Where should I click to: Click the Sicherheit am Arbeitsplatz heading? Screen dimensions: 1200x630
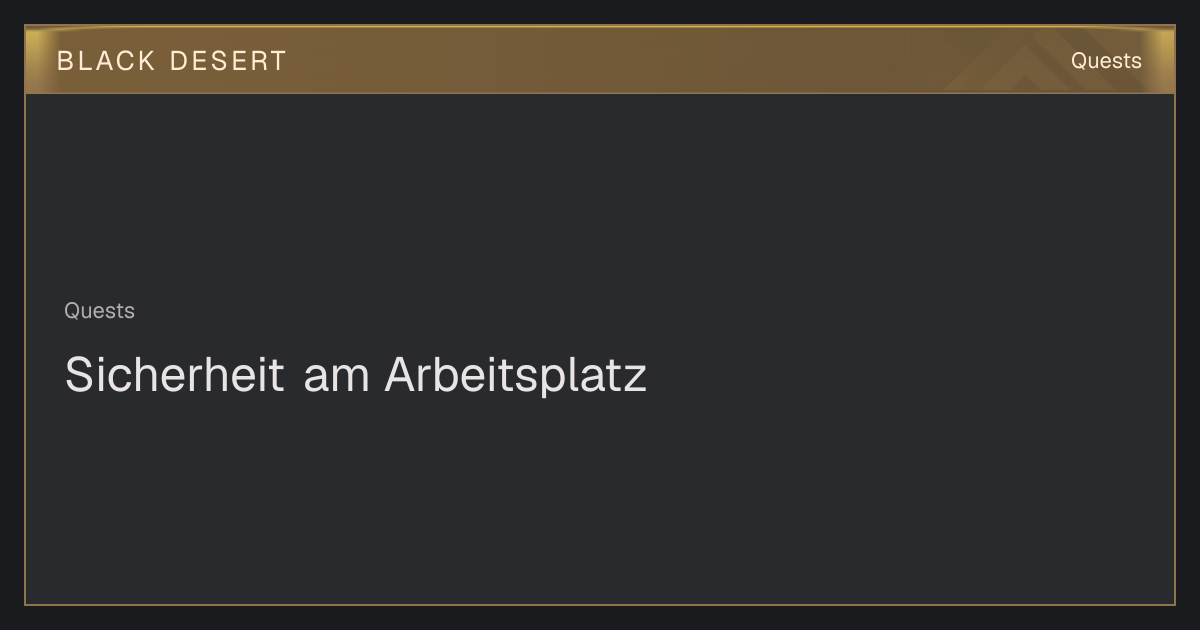tap(356, 375)
